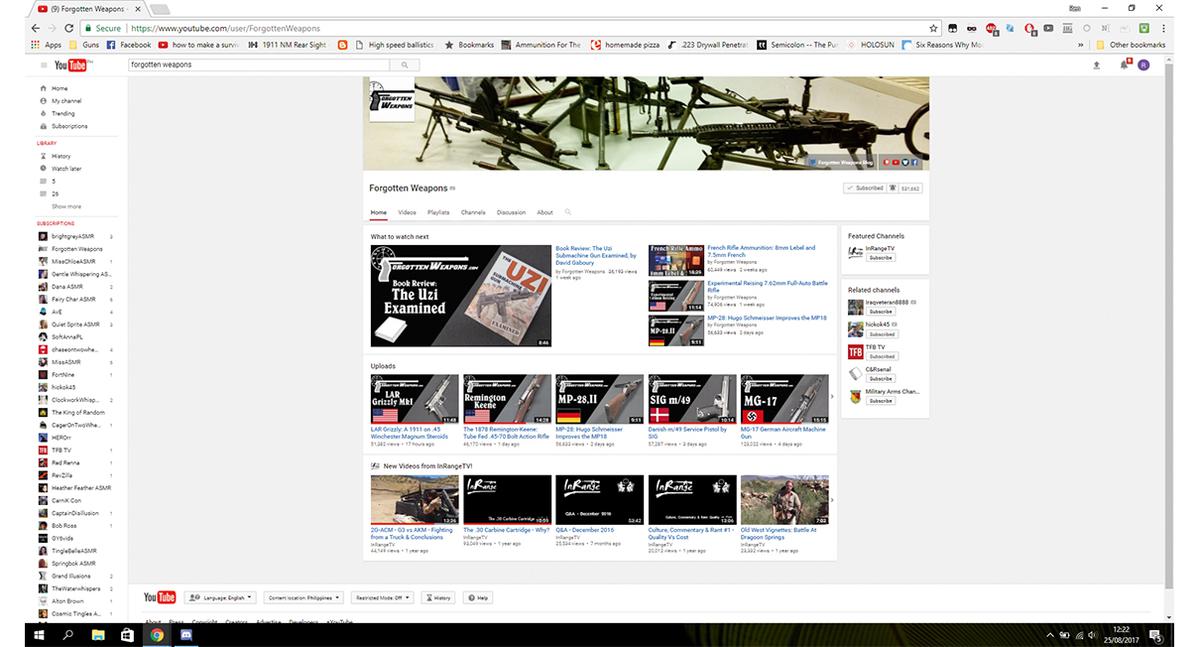The width and height of the screenshot is (1200, 647).
Task: Expand library with Show more
Action: coord(67,207)
